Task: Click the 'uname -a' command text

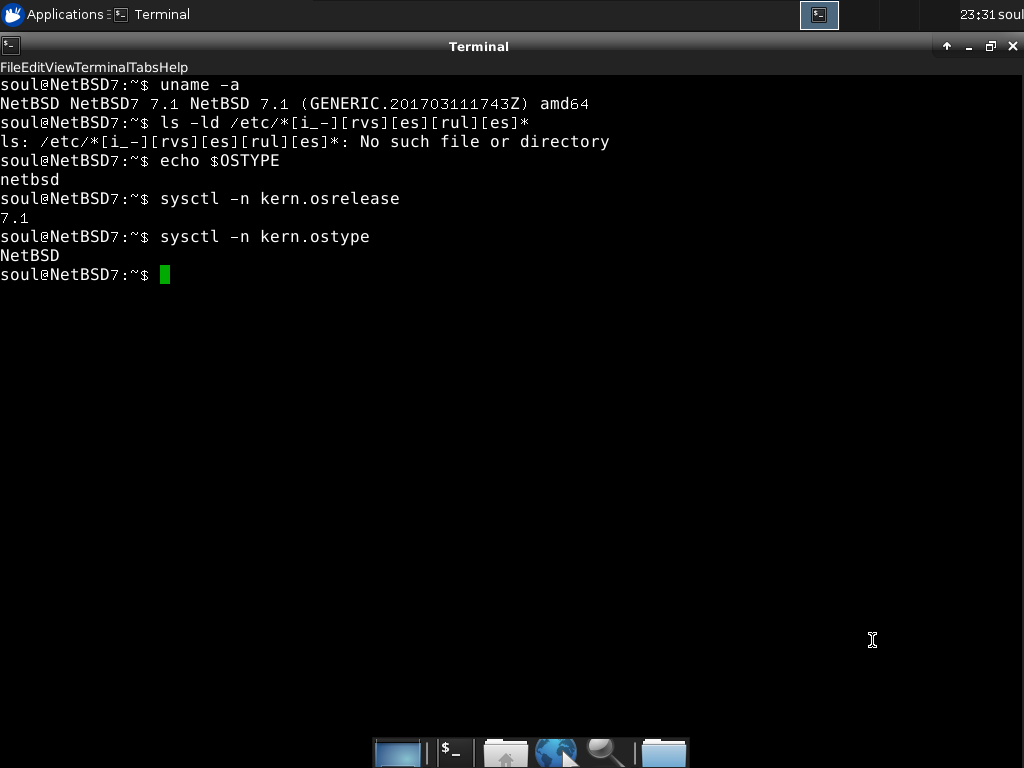Action: (x=200, y=85)
